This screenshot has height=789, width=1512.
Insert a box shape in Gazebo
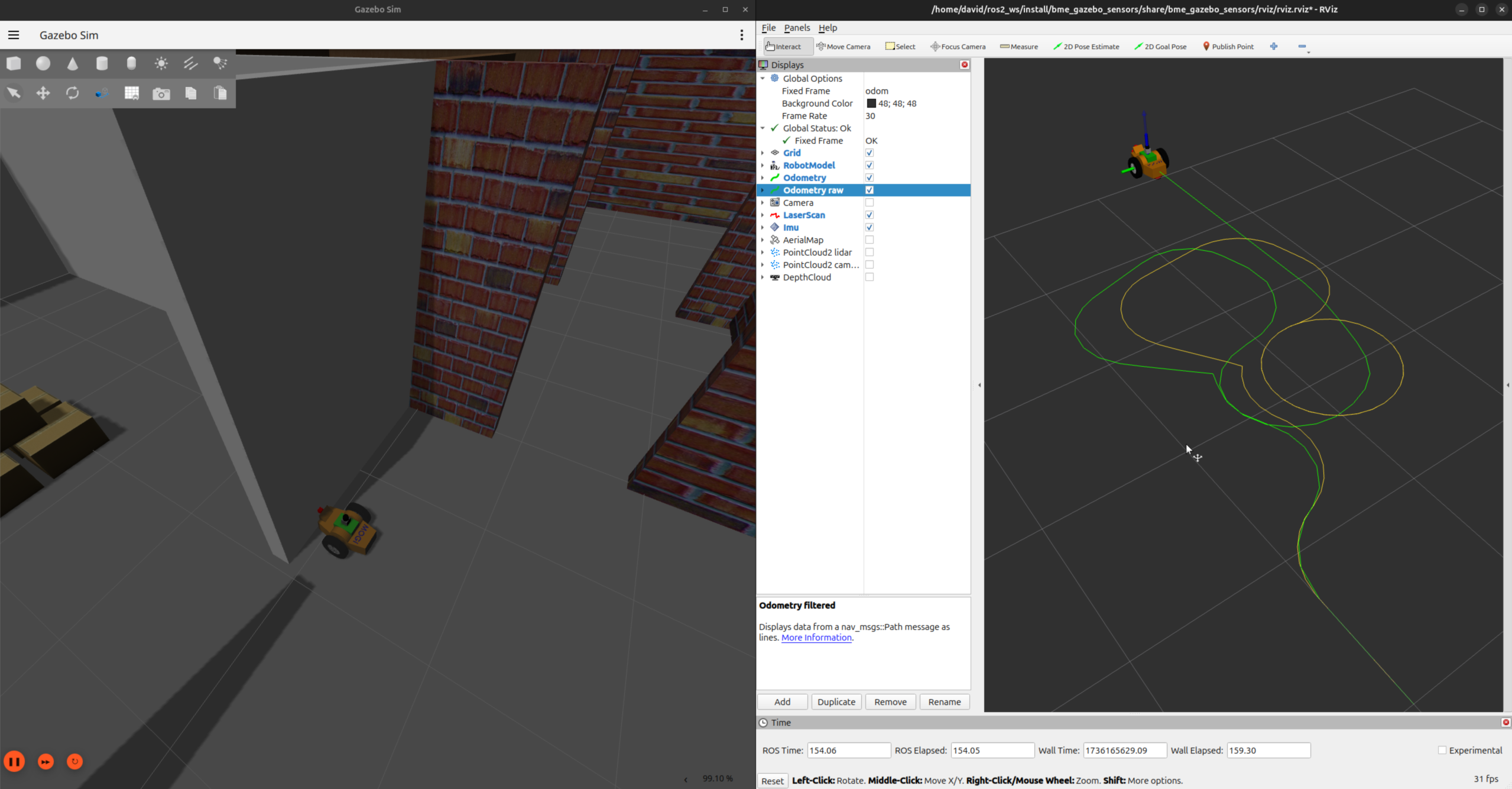(x=14, y=63)
